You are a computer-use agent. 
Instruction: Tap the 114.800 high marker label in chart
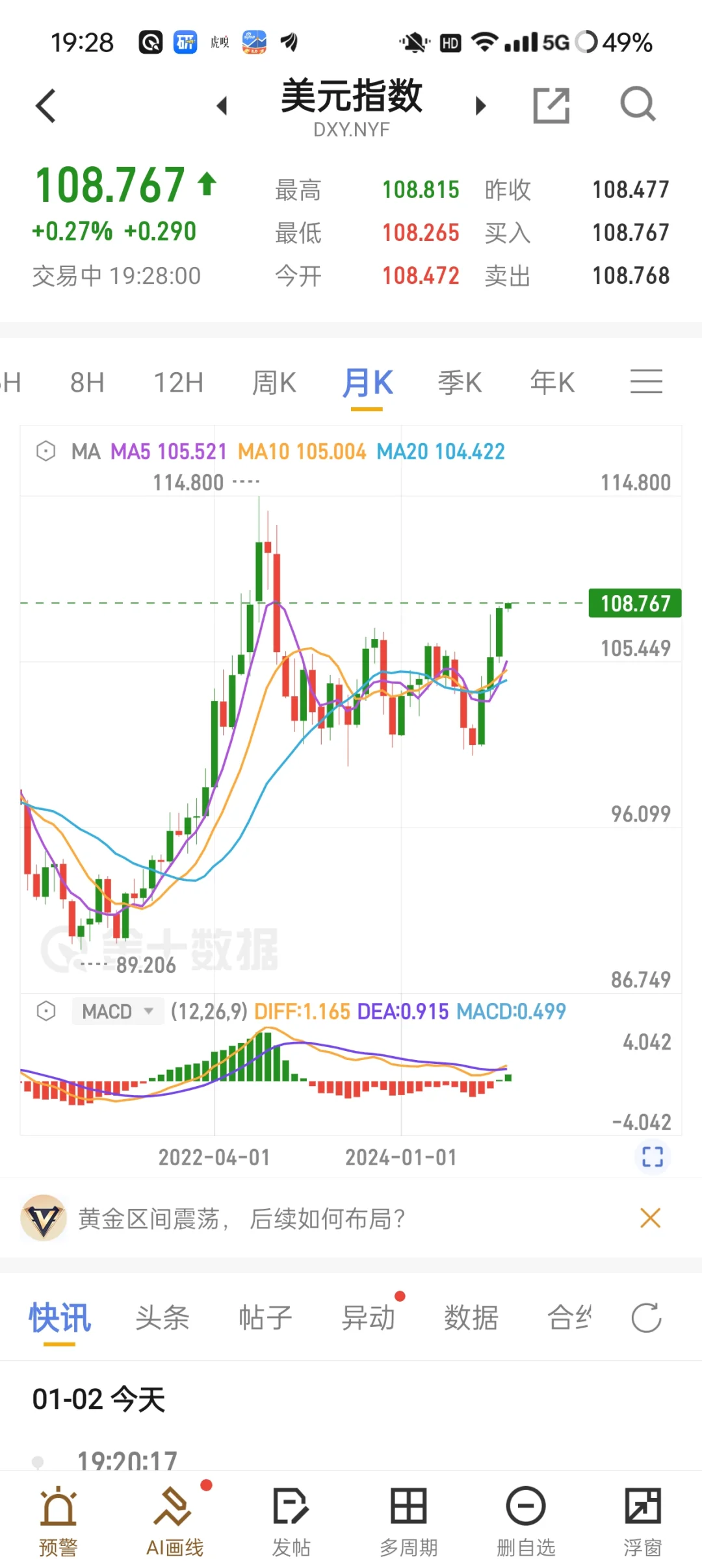188,483
